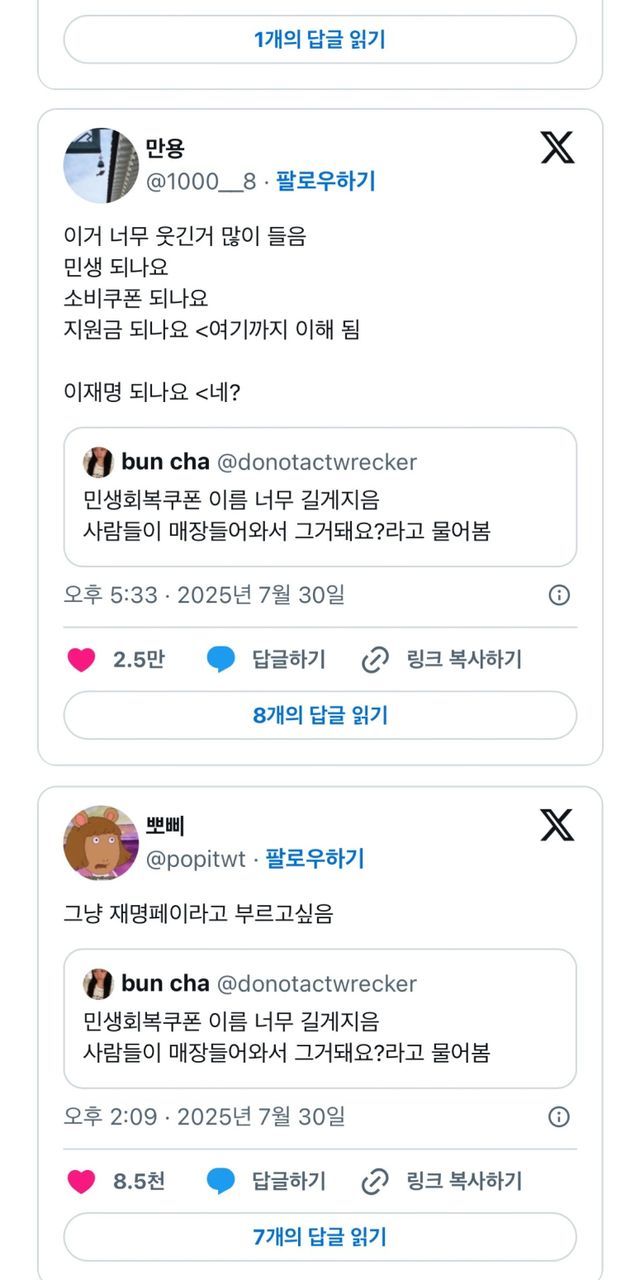Open timestamp 오후 5:33 · 2025년 7월 30일

point(204,595)
